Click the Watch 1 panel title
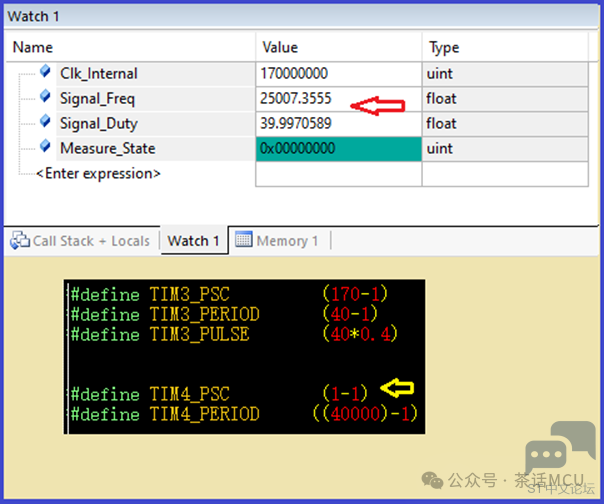 pos(34,17)
